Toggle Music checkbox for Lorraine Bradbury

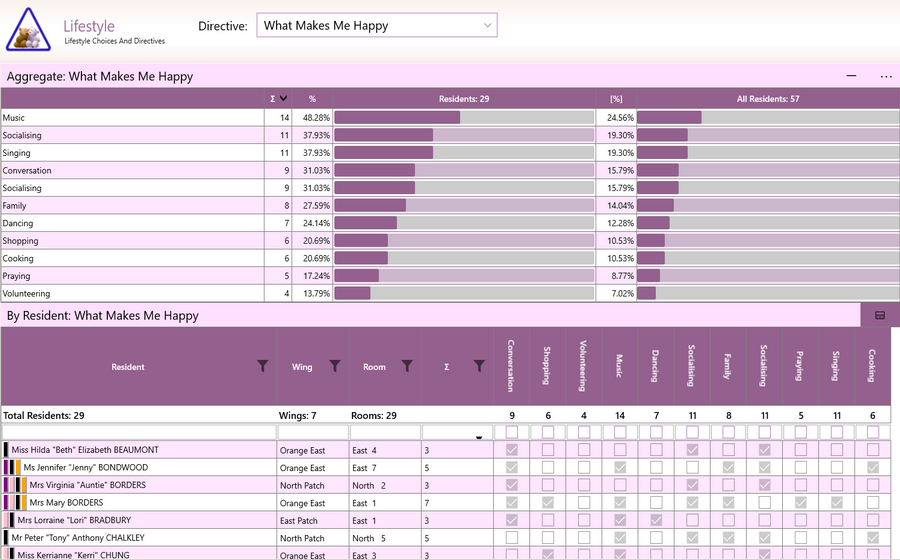point(620,520)
